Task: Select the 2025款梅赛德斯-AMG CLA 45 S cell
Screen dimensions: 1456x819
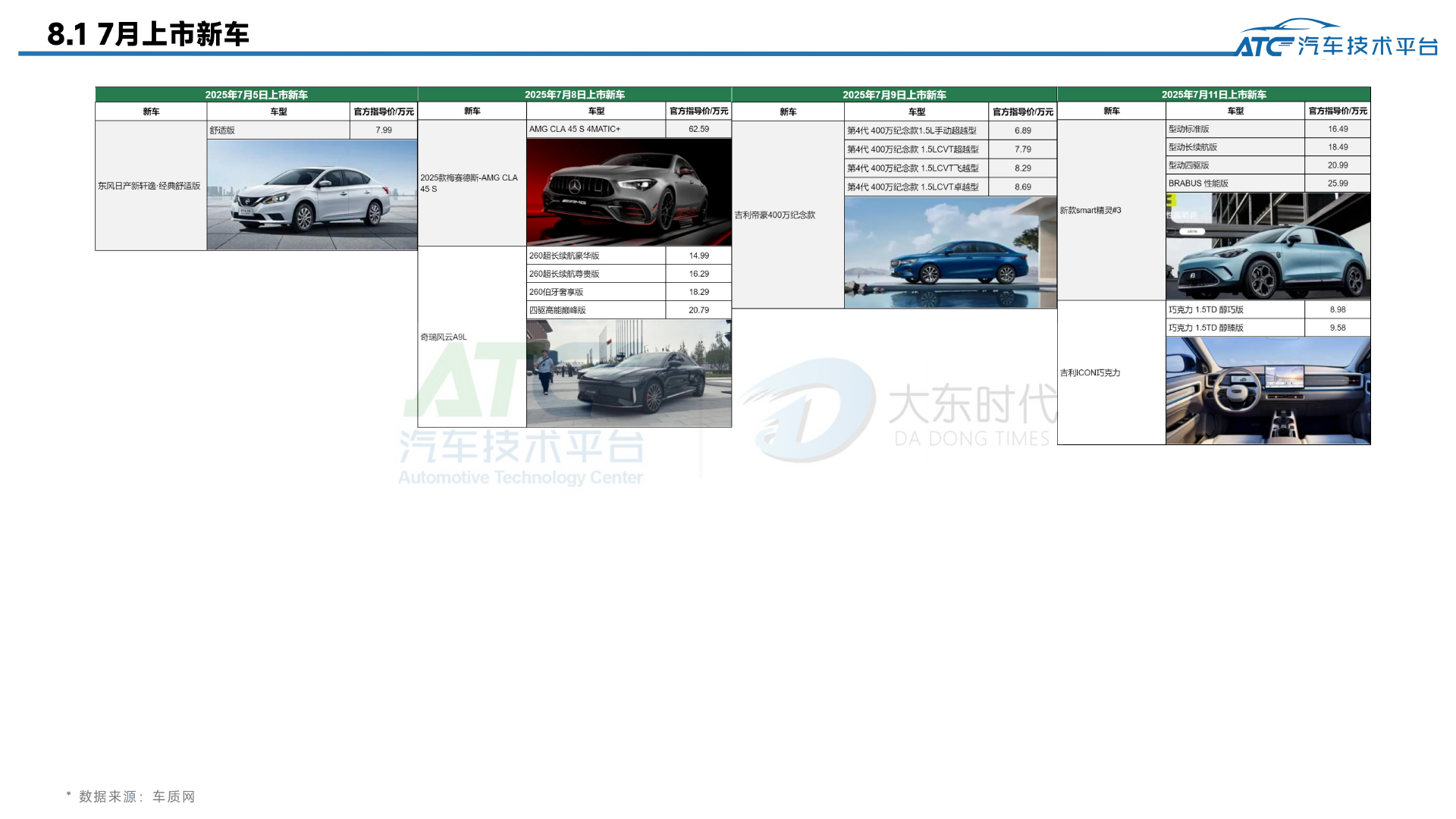Action: point(472,183)
